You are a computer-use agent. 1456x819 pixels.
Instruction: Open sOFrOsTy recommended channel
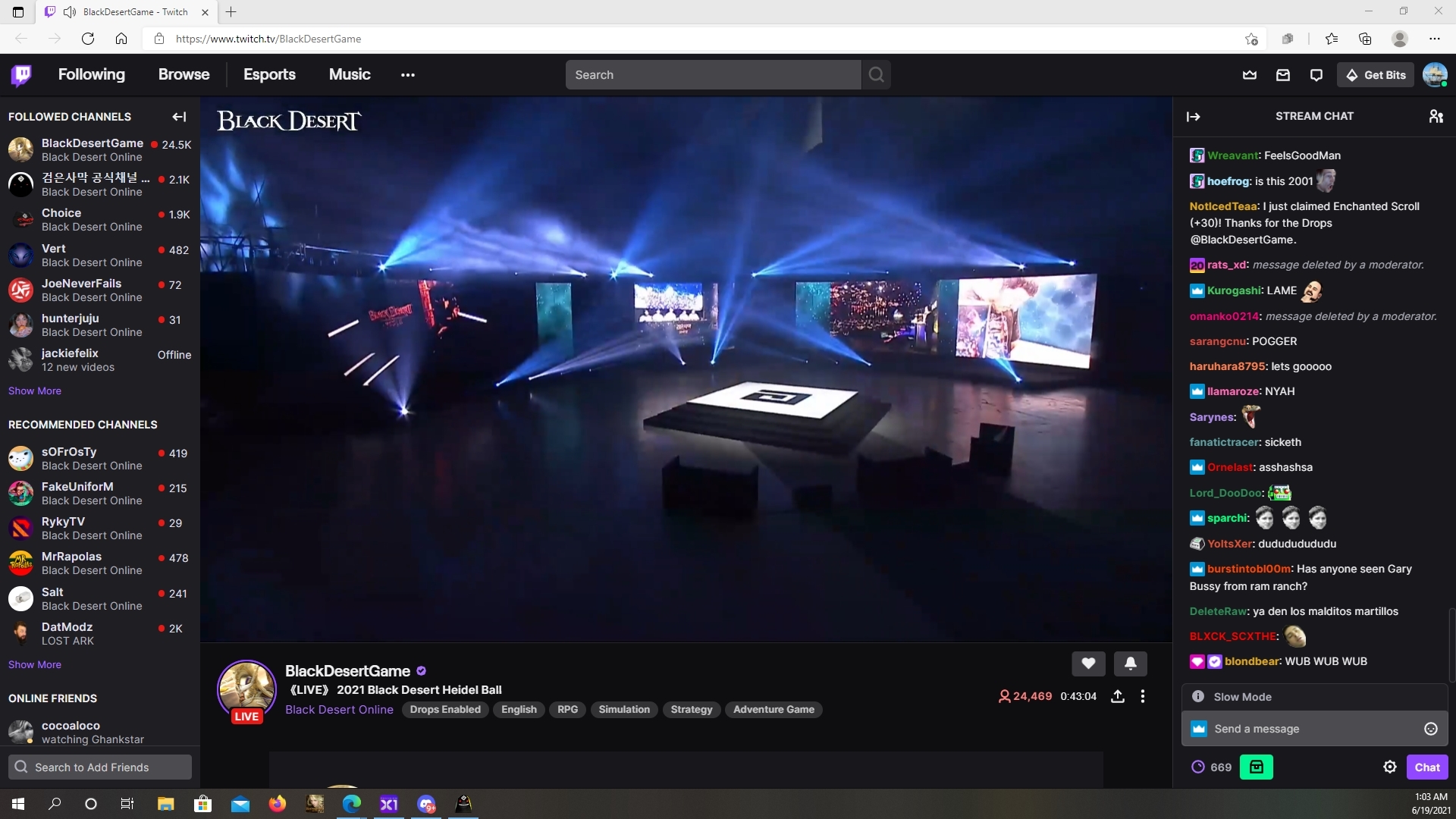click(100, 459)
